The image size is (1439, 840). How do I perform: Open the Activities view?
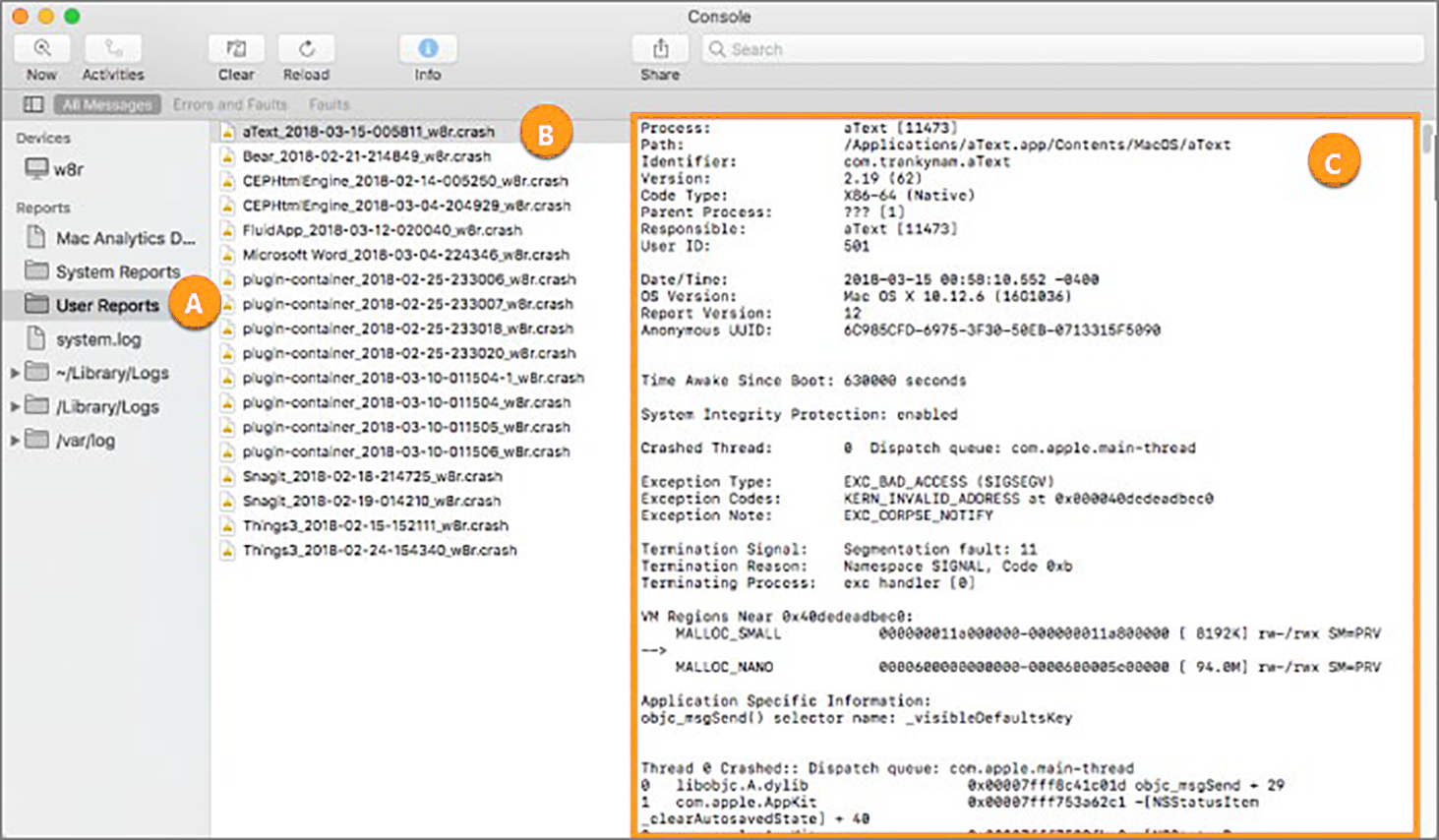112,48
